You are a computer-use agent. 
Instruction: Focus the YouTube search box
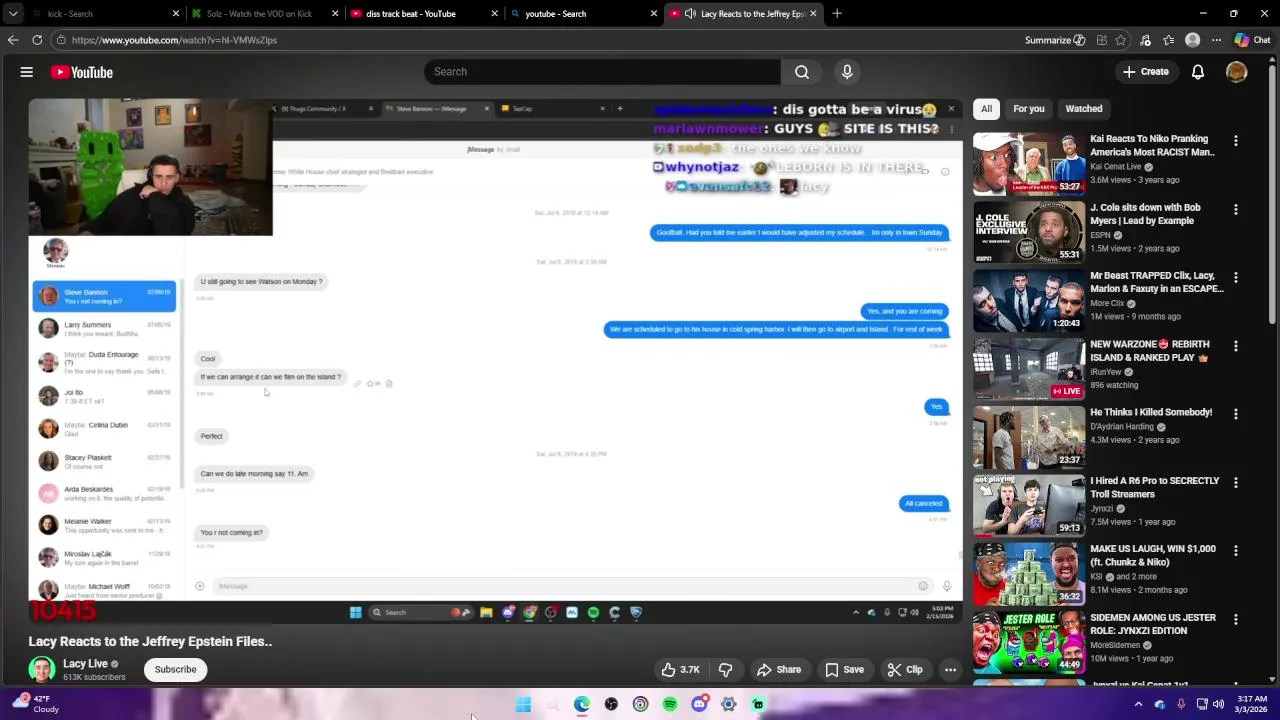(x=602, y=72)
